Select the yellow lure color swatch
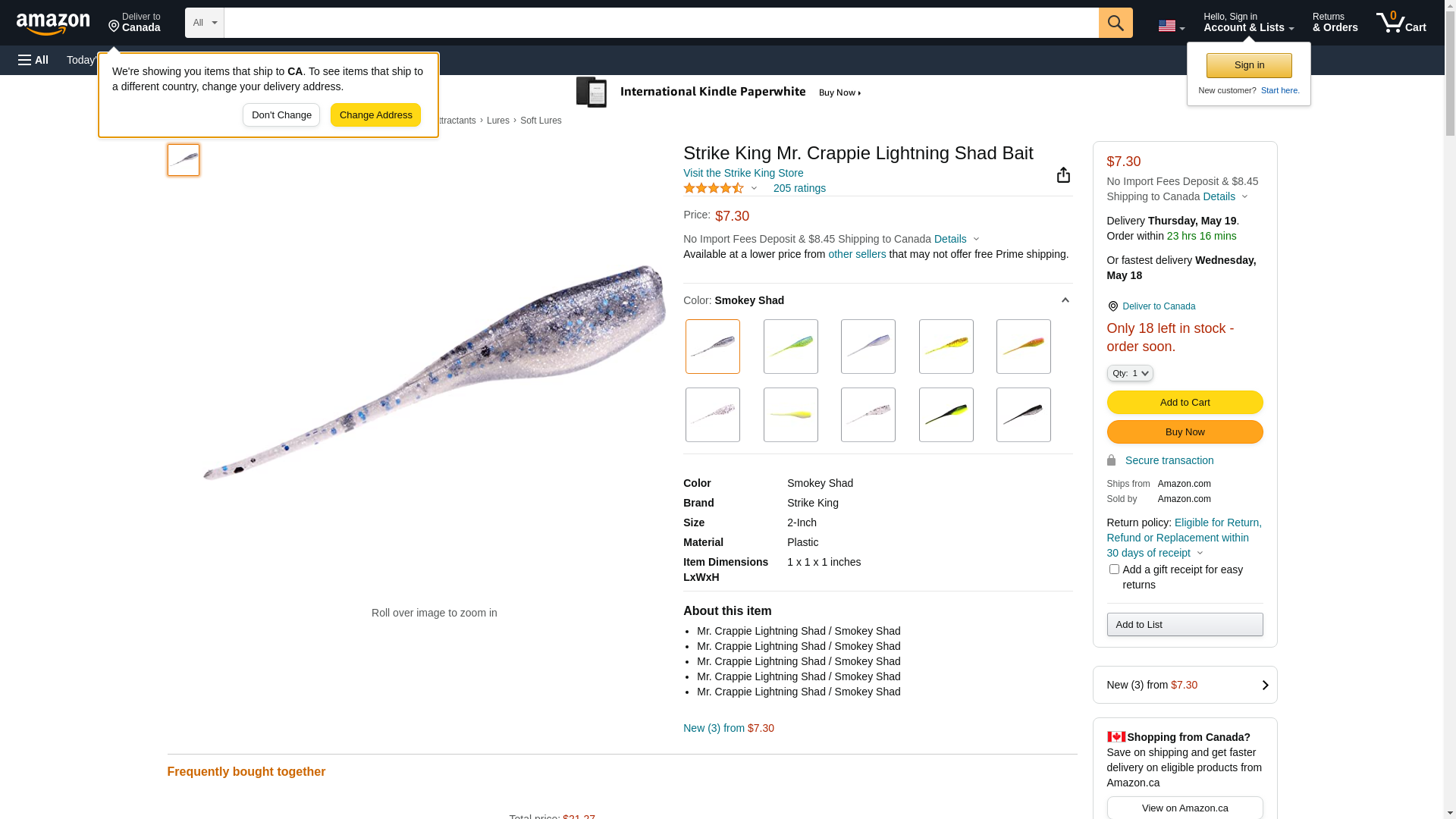 pyautogui.click(x=790, y=415)
